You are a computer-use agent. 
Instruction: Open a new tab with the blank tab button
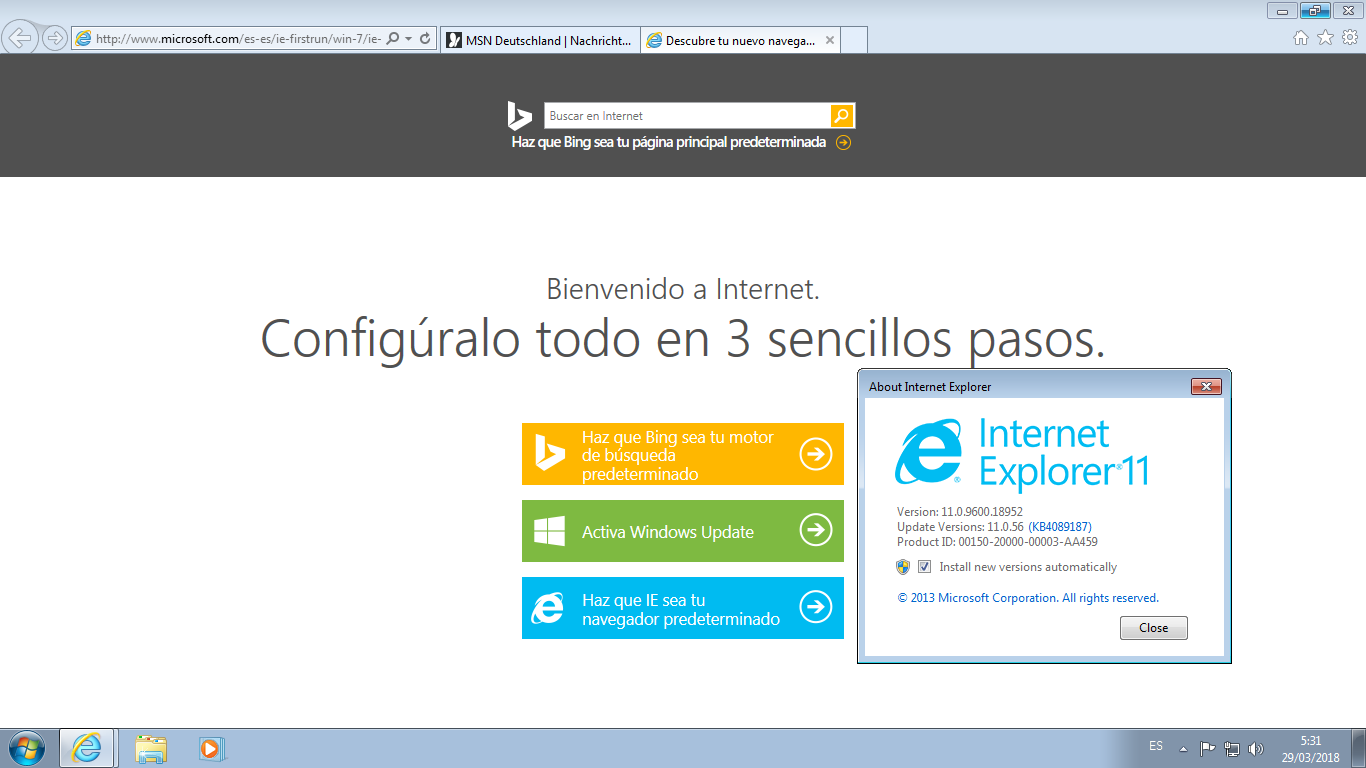(854, 40)
